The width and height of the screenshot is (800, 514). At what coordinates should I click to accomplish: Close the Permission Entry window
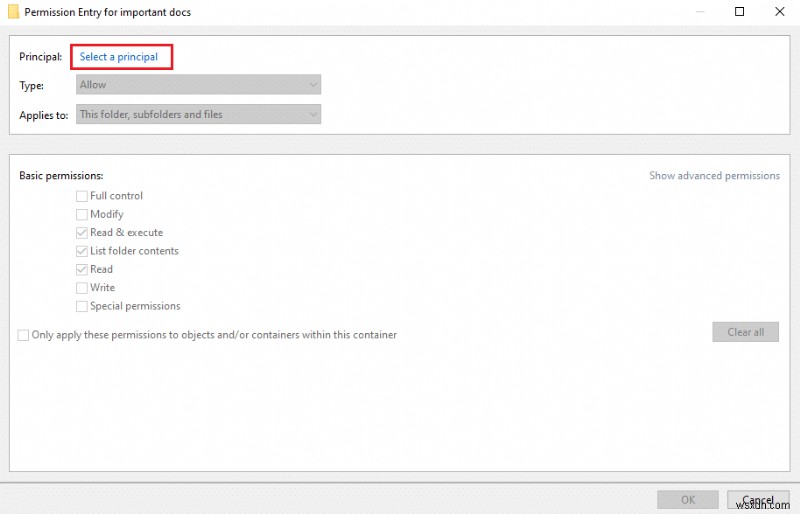pyautogui.click(x=780, y=11)
